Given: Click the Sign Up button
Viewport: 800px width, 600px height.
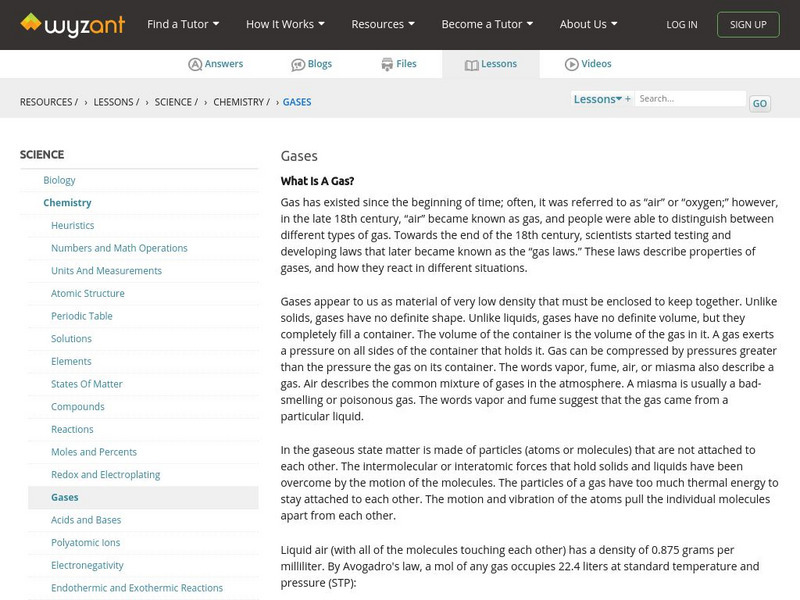Looking at the screenshot, I should 748,24.
